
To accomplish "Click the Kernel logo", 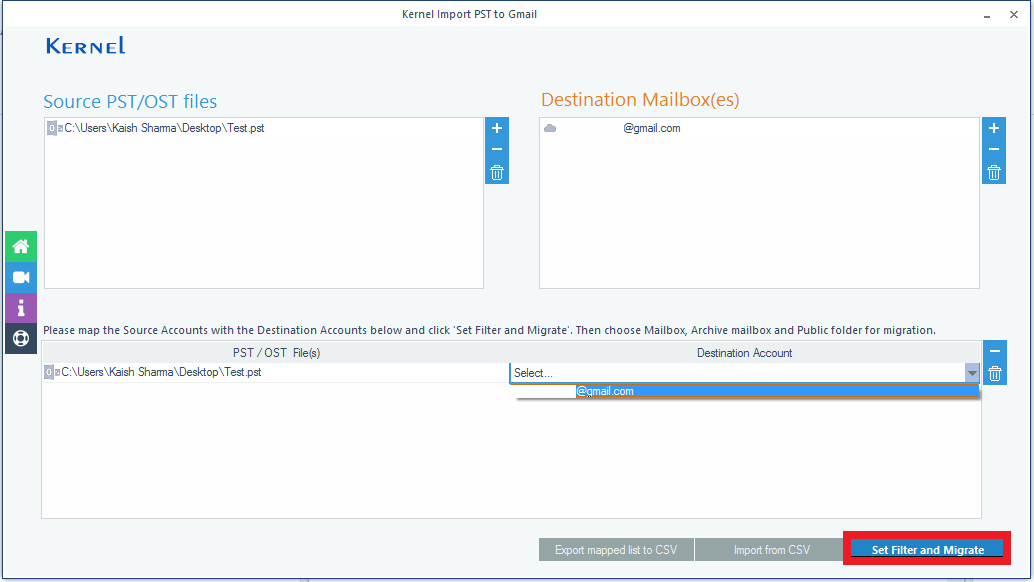I will 86,45.
